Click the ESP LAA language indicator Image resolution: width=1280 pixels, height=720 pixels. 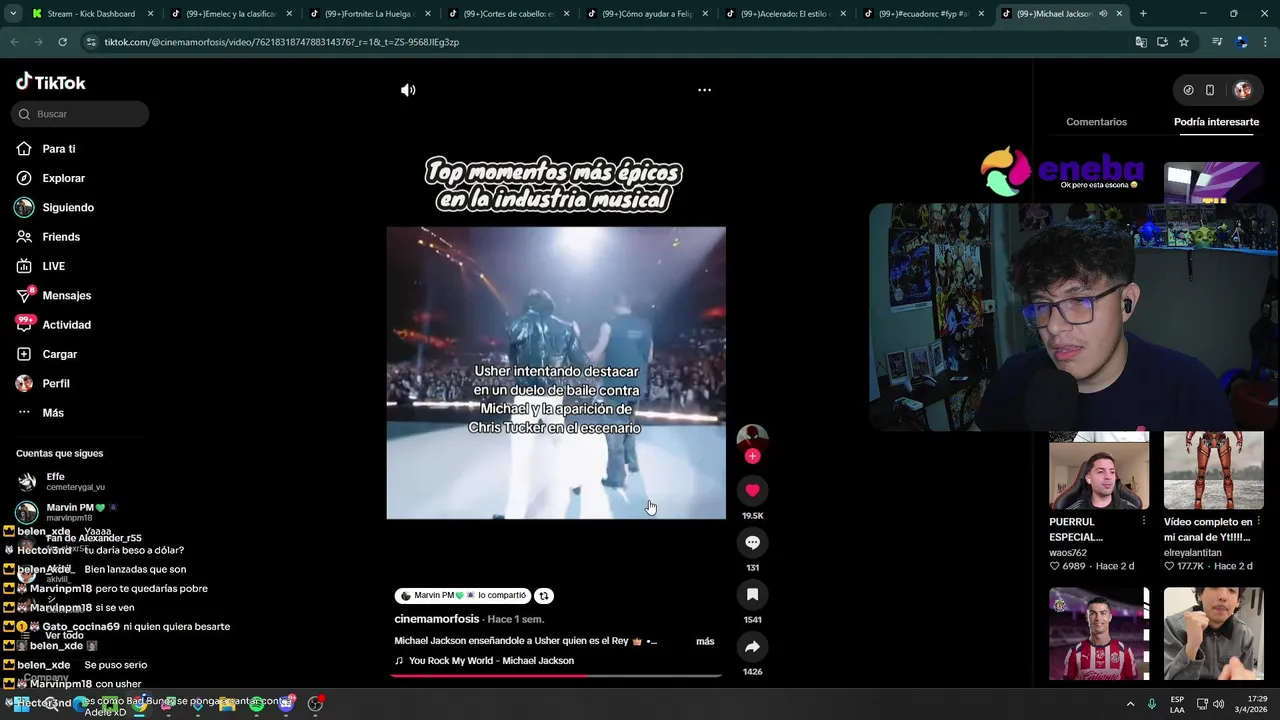click(1177, 704)
